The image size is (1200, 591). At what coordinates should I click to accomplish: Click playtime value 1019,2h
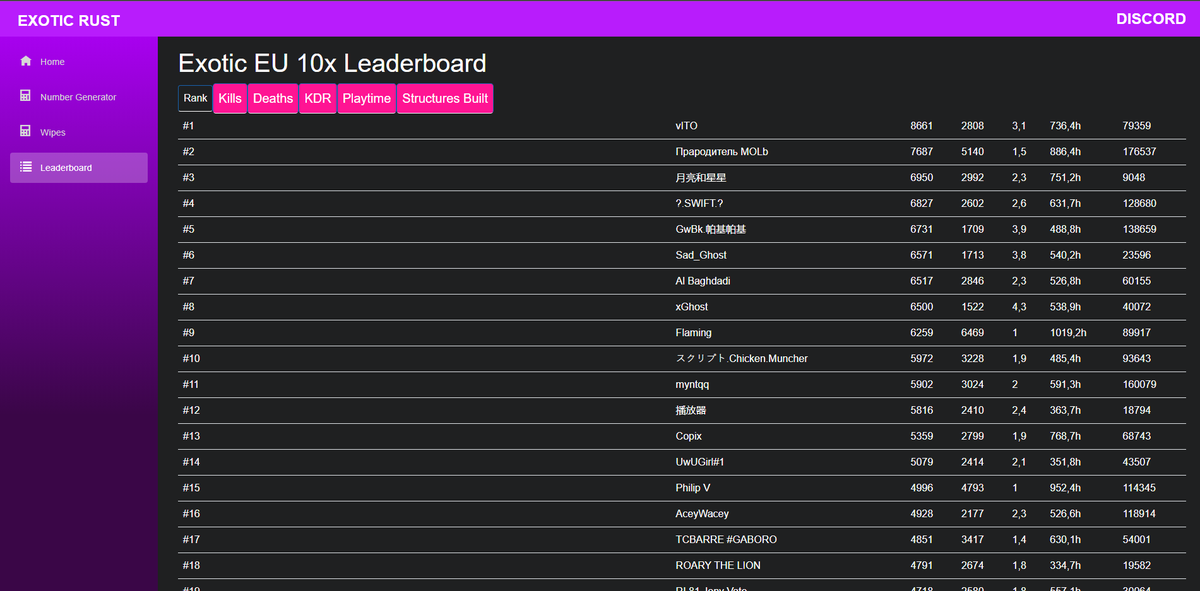click(x=1068, y=333)
